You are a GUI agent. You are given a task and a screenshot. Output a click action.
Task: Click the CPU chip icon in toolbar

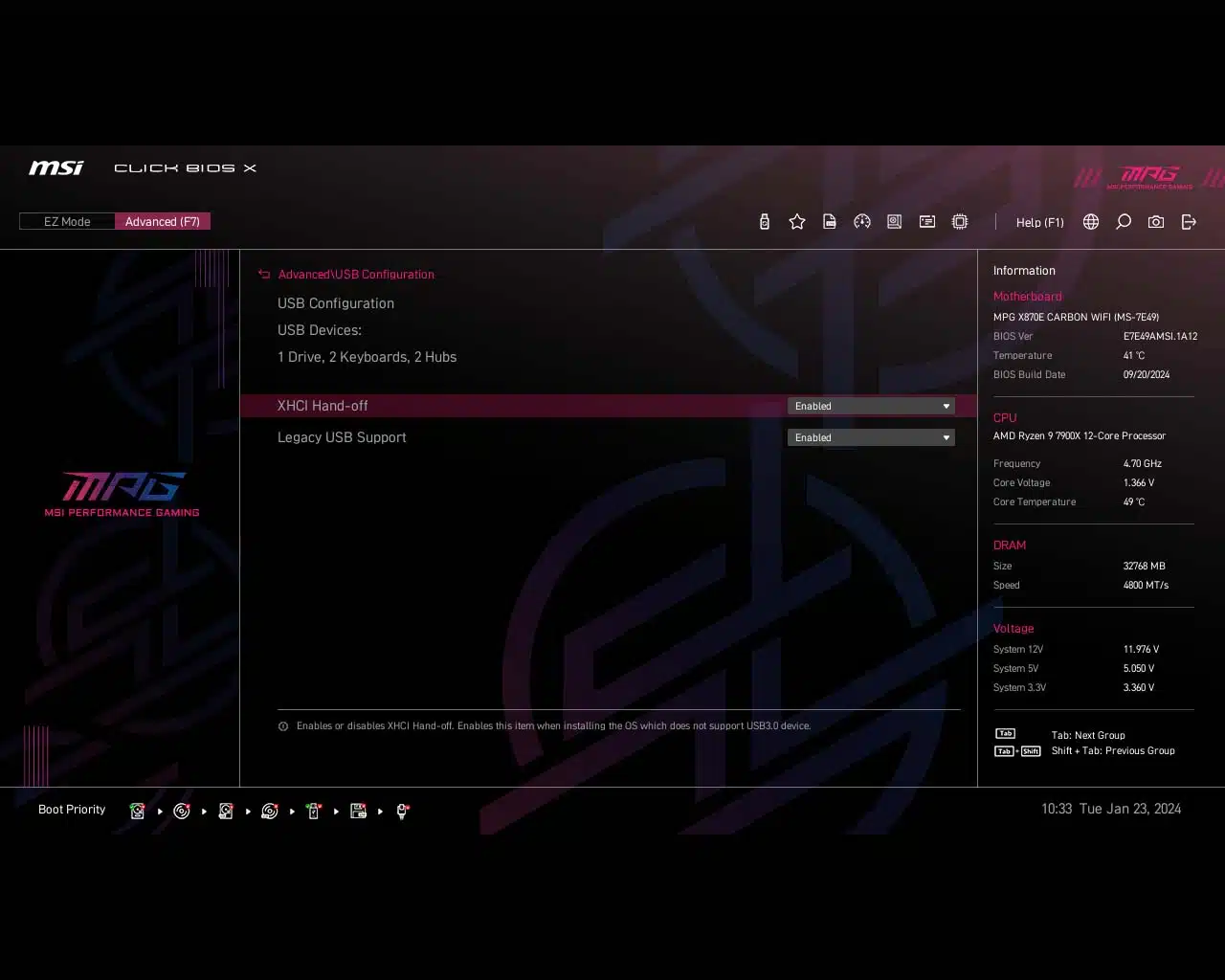(x=960, y=222)
